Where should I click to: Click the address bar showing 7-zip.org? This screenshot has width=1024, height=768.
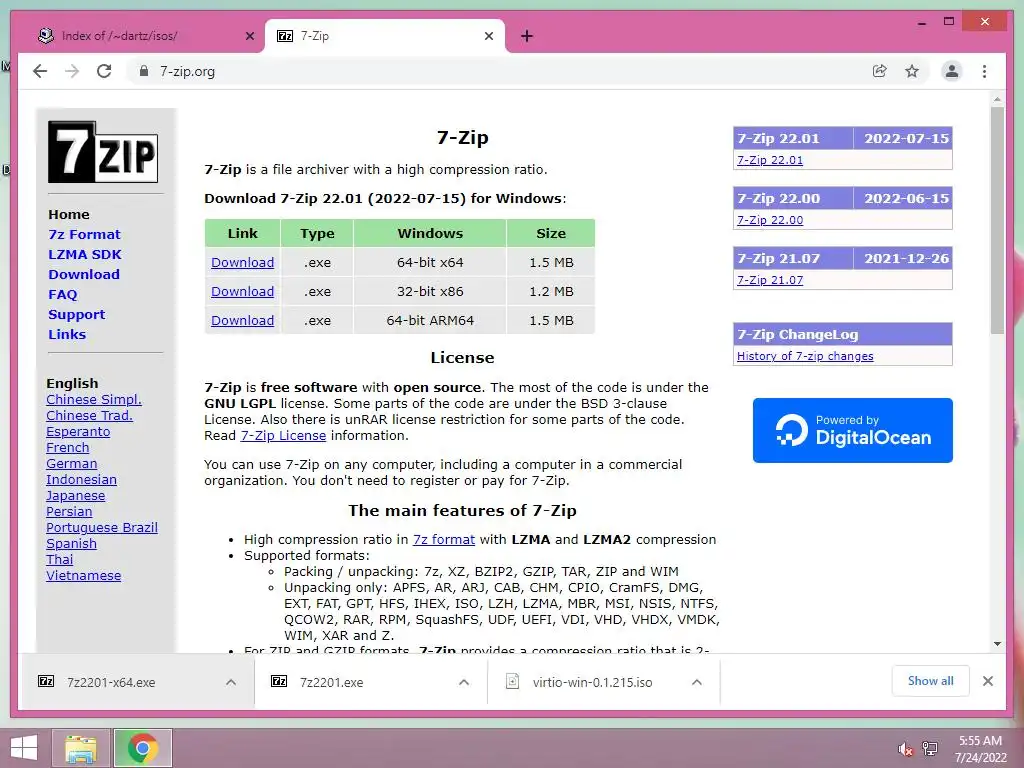click(x=500, y=71)
